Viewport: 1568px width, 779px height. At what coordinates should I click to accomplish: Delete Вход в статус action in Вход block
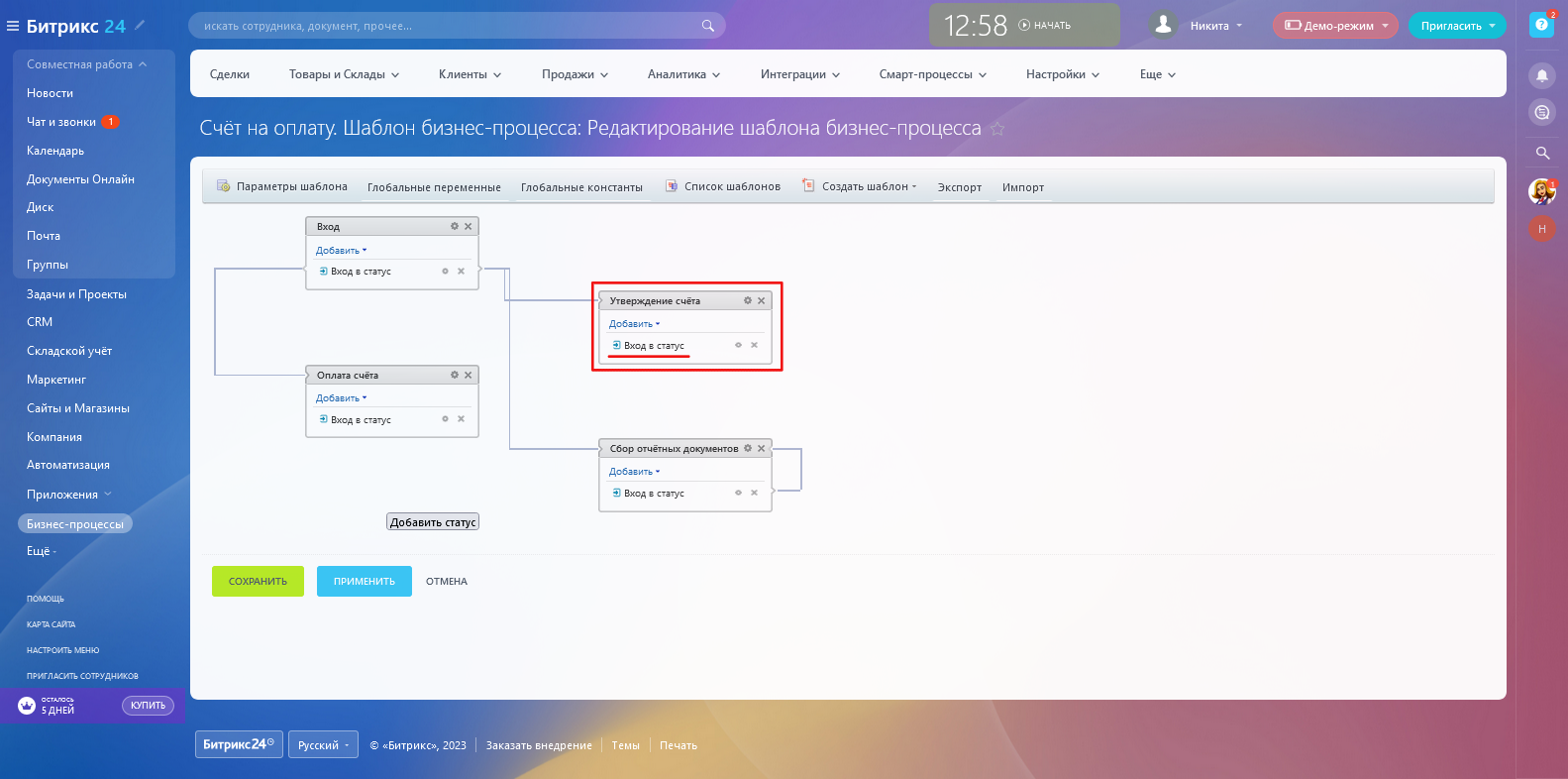461,271
